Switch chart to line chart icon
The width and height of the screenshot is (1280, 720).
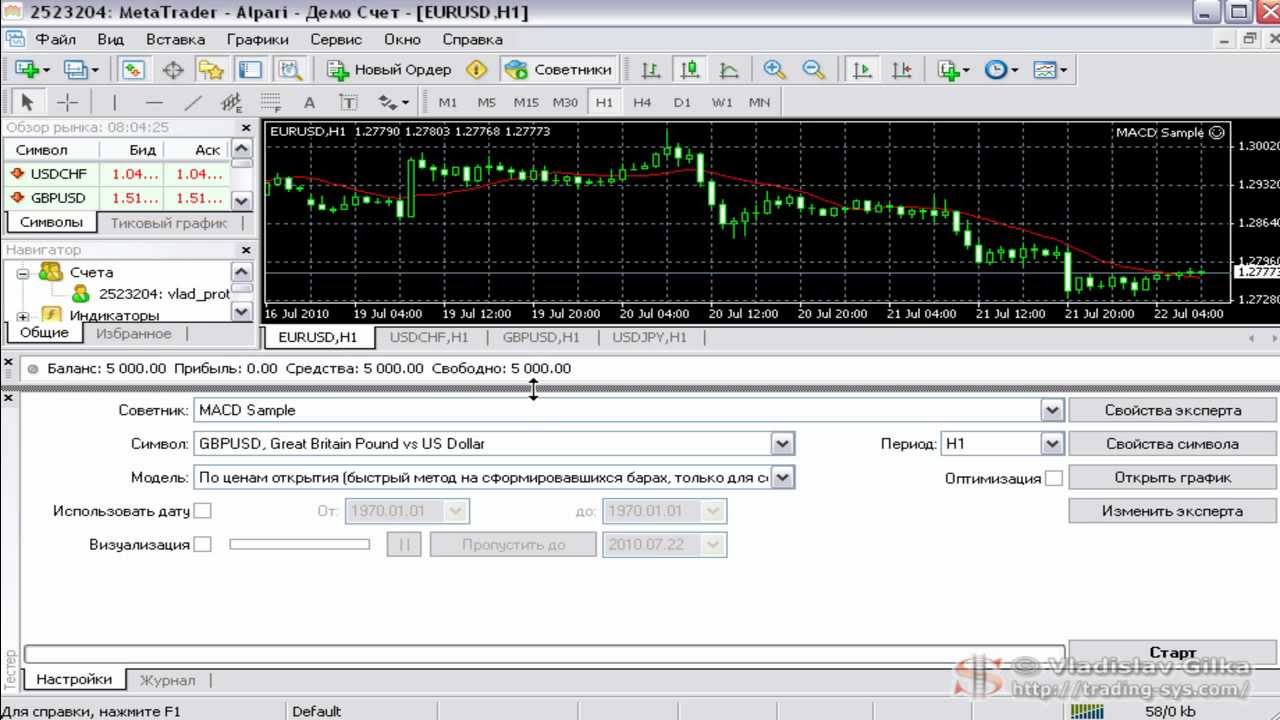click(x=729, y=70)
